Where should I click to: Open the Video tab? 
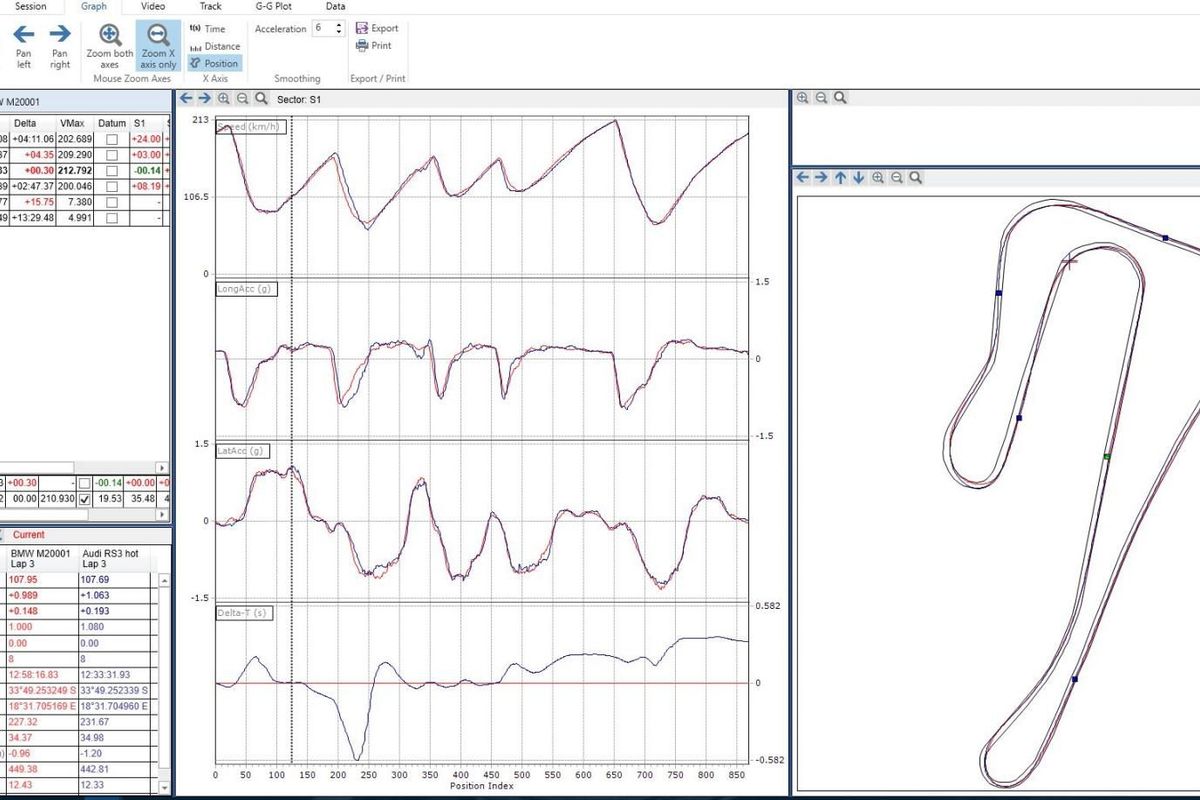point(153,6)
